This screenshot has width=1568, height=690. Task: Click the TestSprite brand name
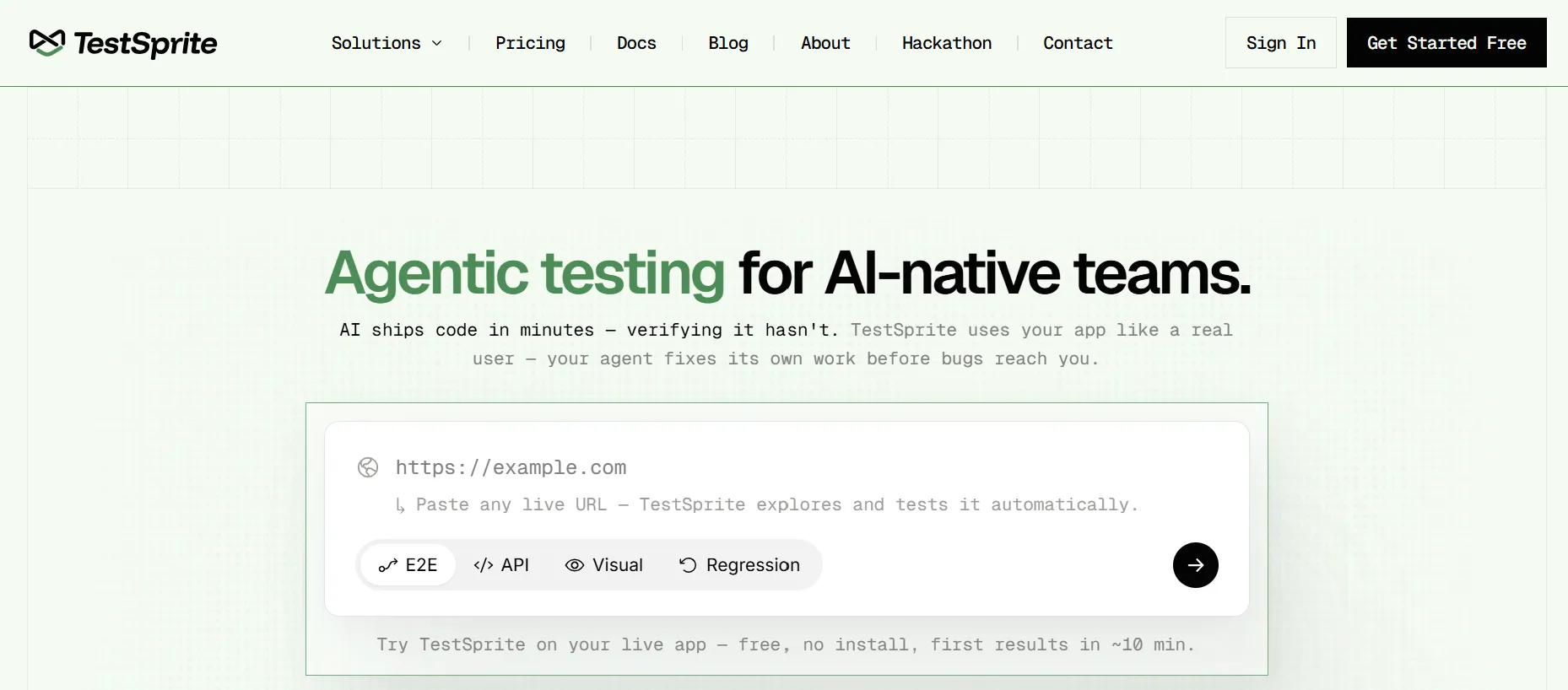[145, 43]
